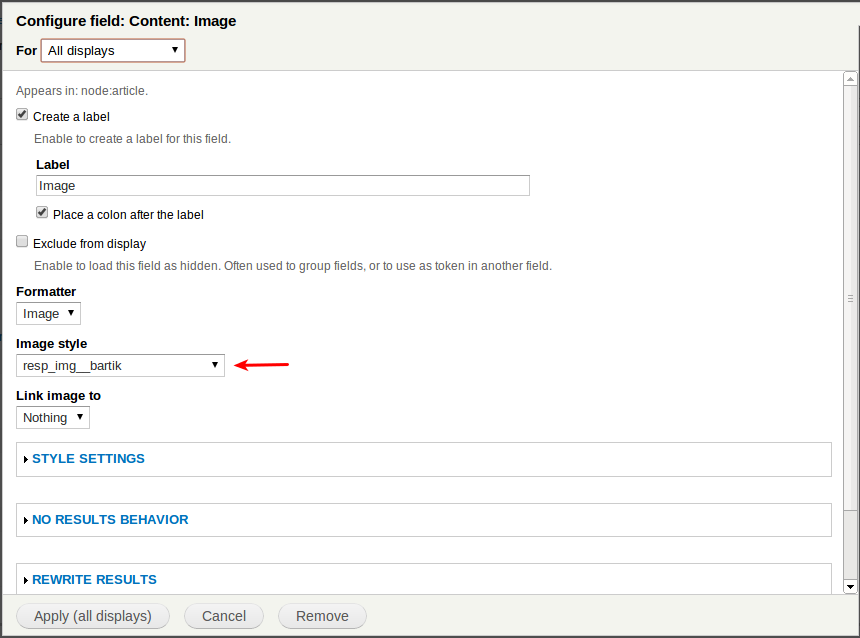Image resolution: width=860 pixels, height=638 pixels.
Task: Click the 'Enable to load this field as hidden' description
Action: pyautogui.click(x=293, y=266)
